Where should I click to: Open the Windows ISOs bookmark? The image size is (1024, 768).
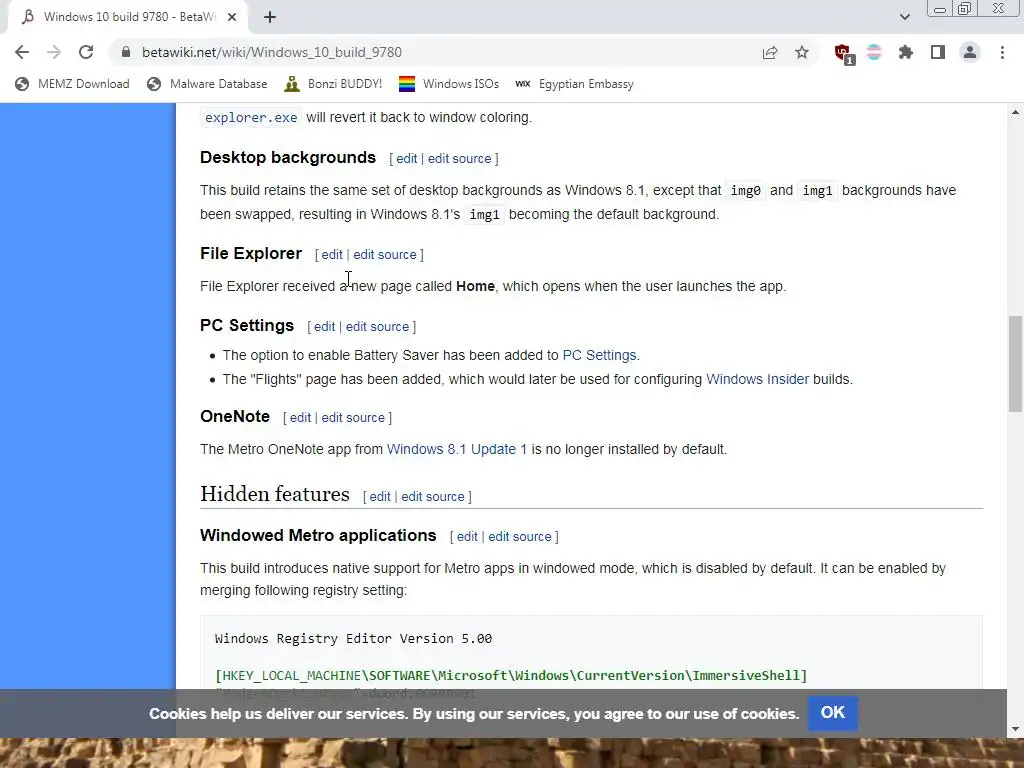pyautogui.click(x=449, y=84)
